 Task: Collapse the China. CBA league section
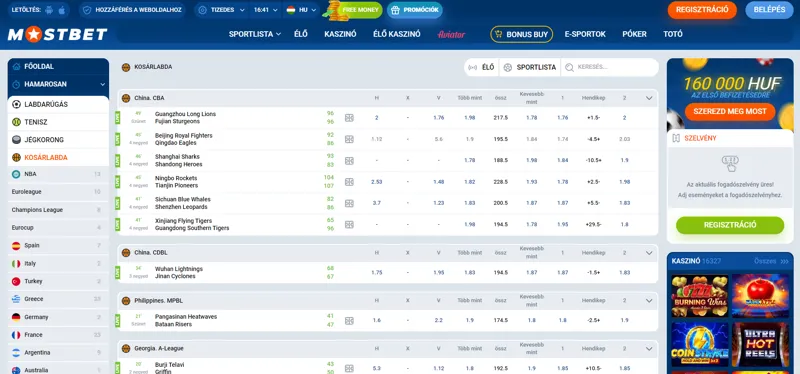coord(649,98)
